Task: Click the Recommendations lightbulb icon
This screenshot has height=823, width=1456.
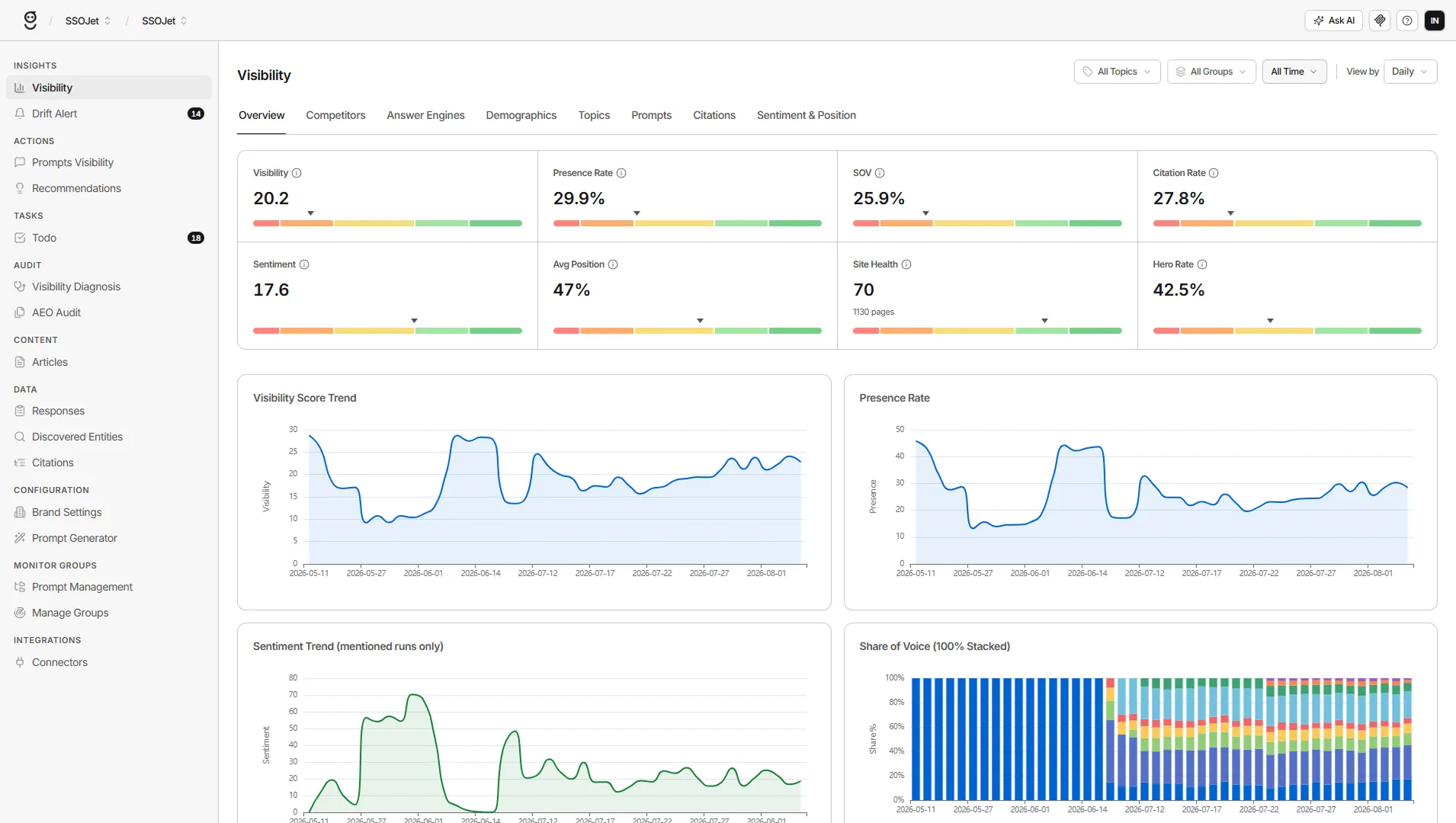Action: (20, 188)
